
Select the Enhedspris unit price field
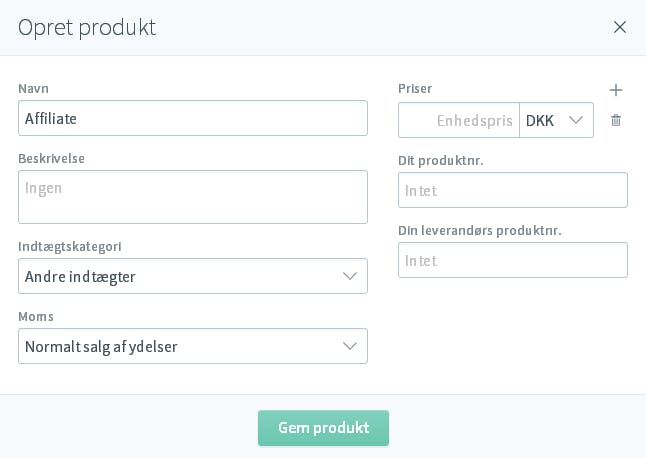click(459, 120)
